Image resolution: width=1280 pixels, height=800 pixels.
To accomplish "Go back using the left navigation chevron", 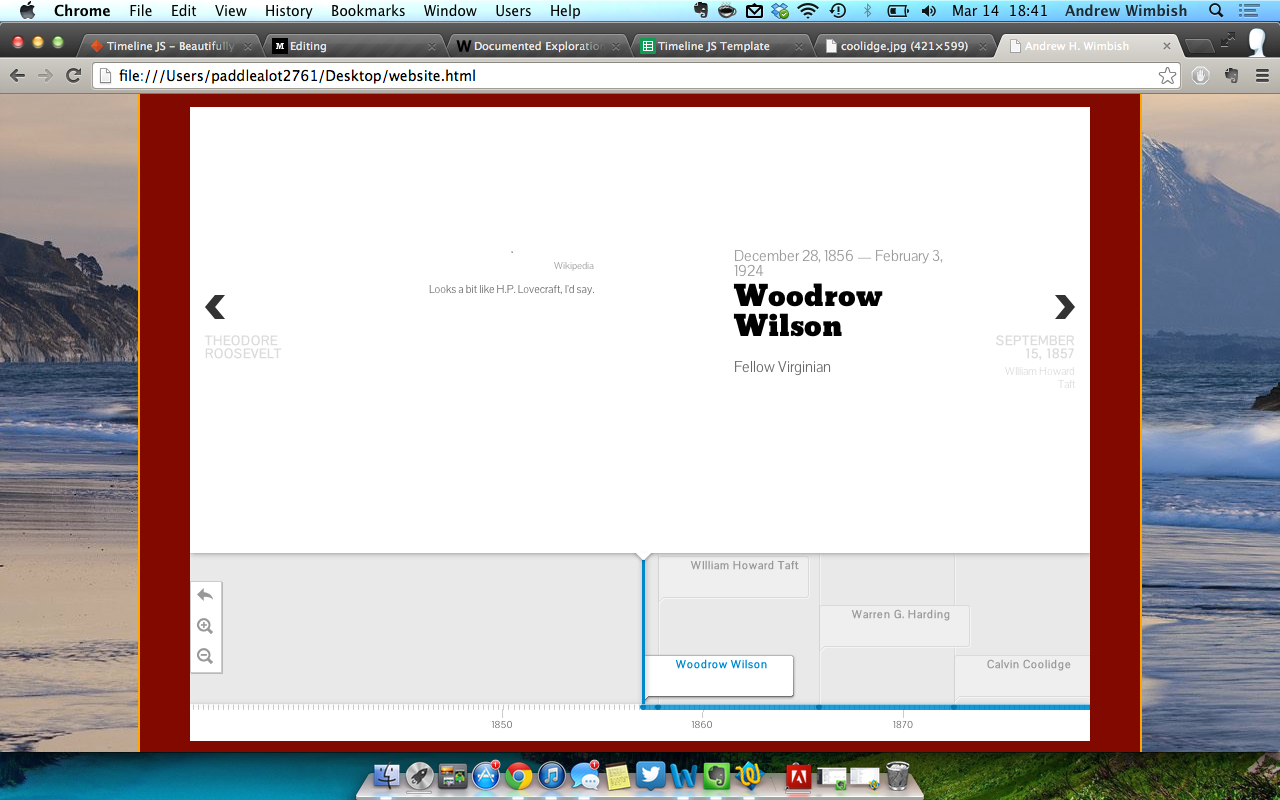I will coord(214,307).
